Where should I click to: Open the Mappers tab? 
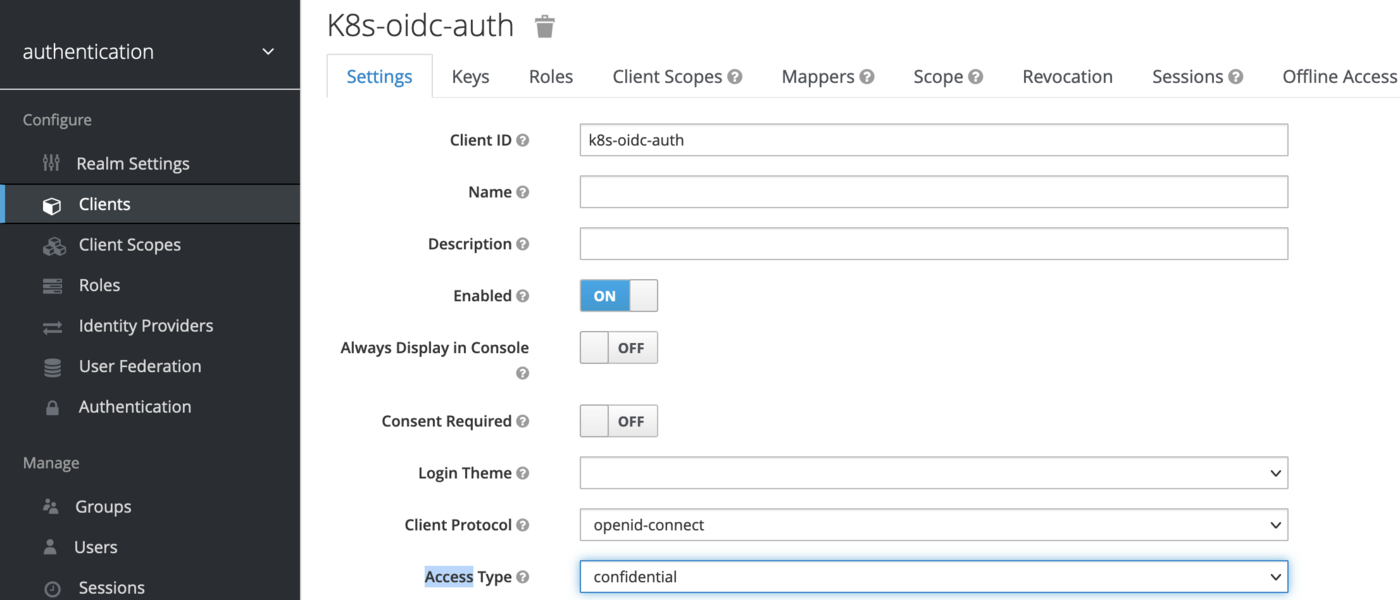818,76
